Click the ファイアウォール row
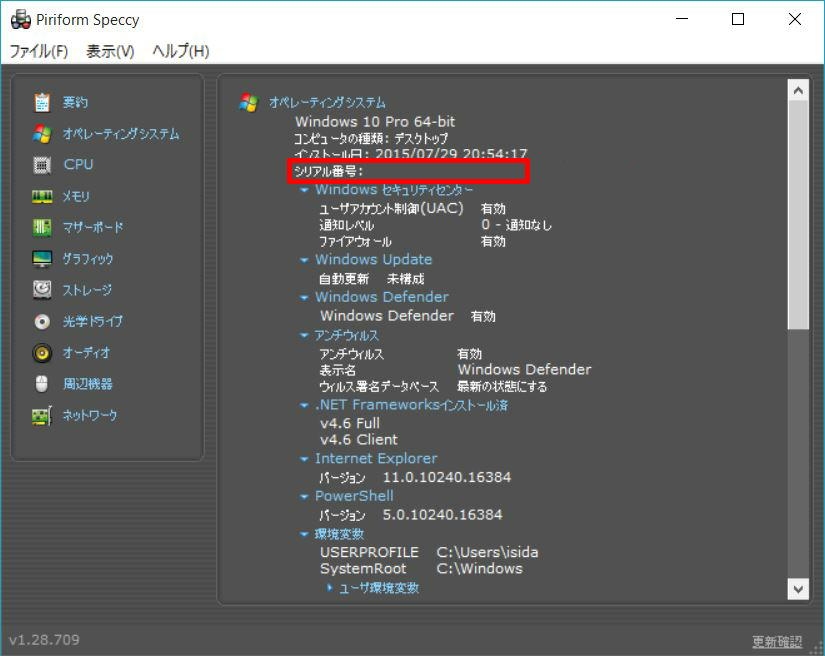825x656 pixels. coord(412,241)
